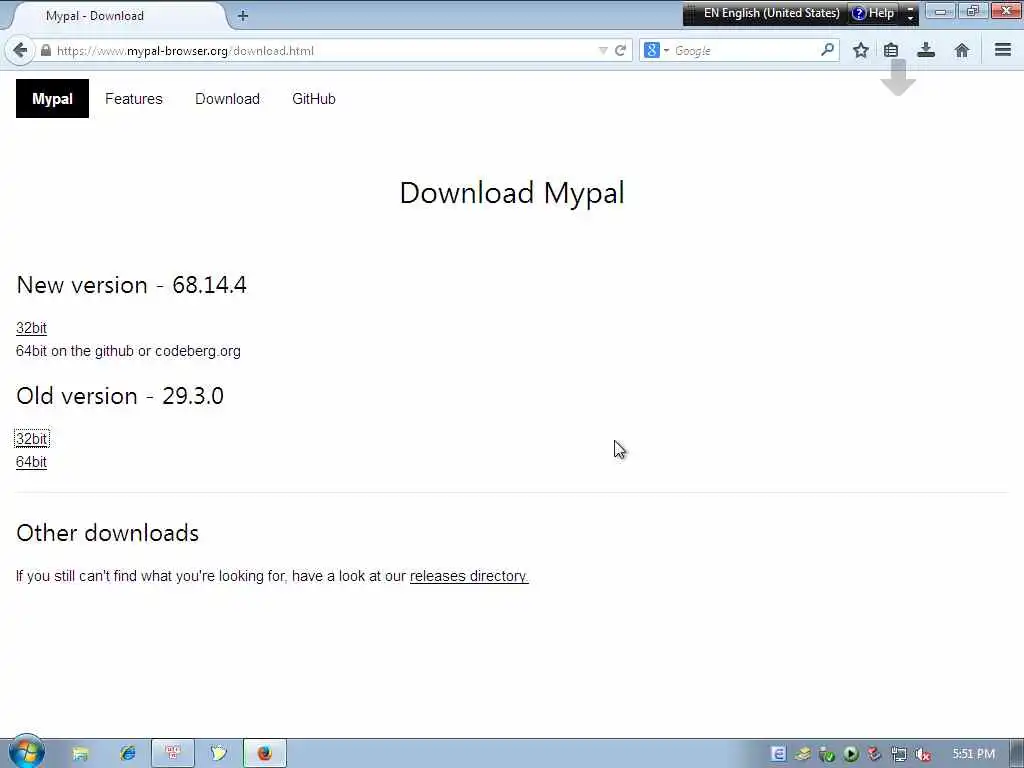Click the red tray icon left of network
The width and height of the screenshot is (1024, 768).
875,754
